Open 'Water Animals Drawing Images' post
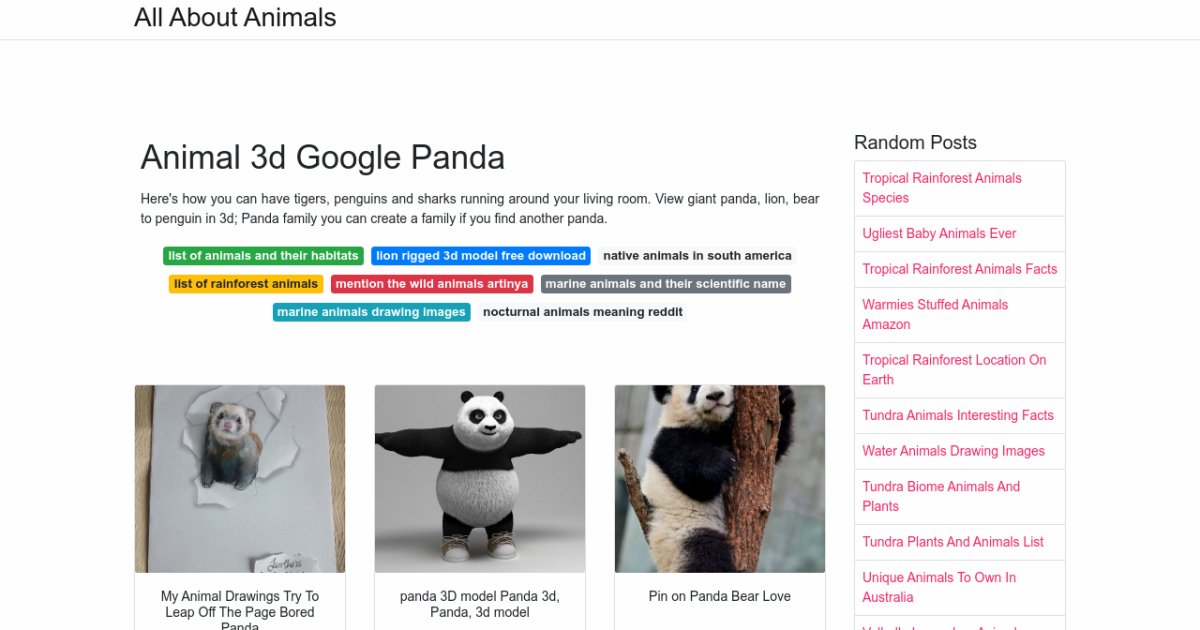 click(x=953, y=451)
